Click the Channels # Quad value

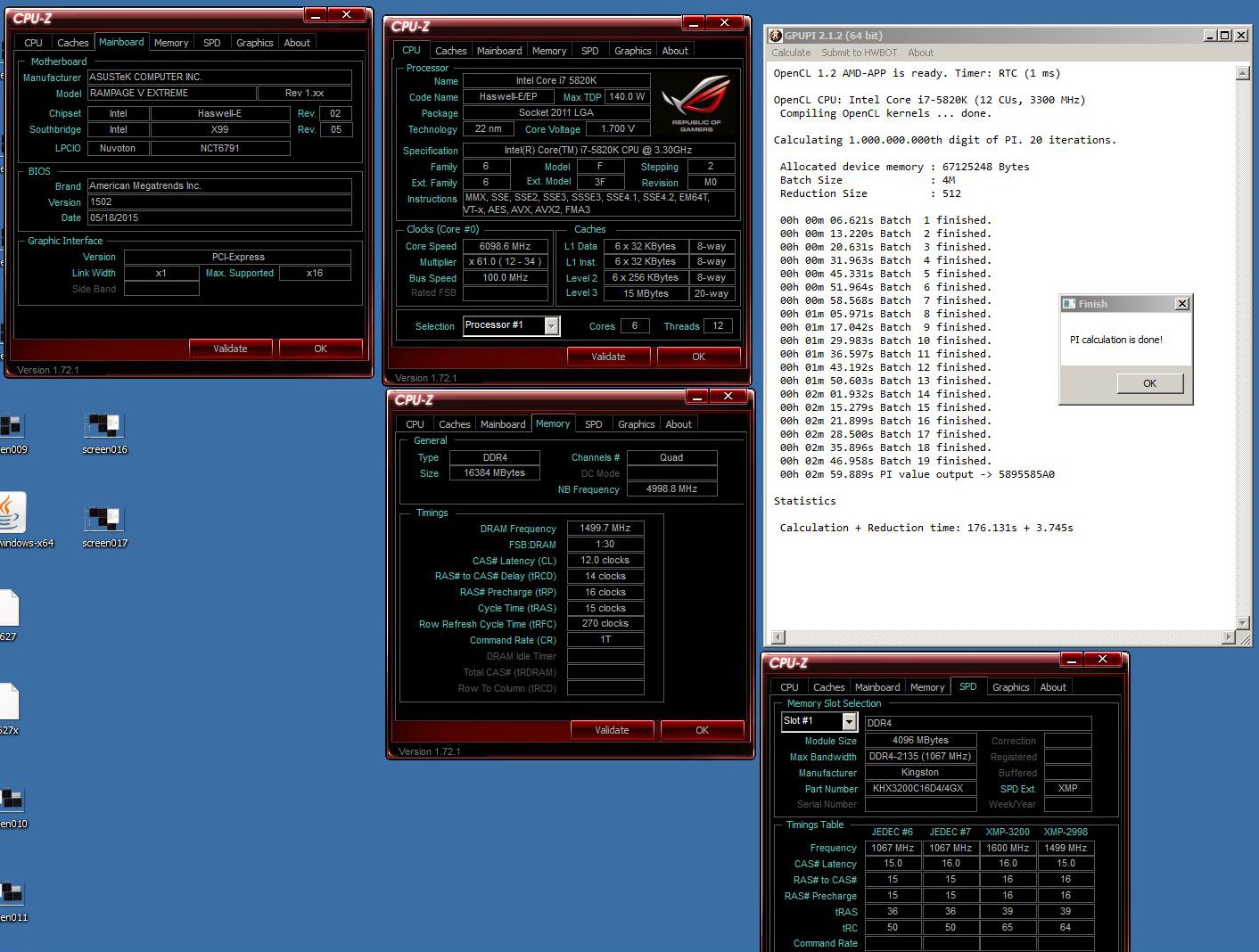671,457
